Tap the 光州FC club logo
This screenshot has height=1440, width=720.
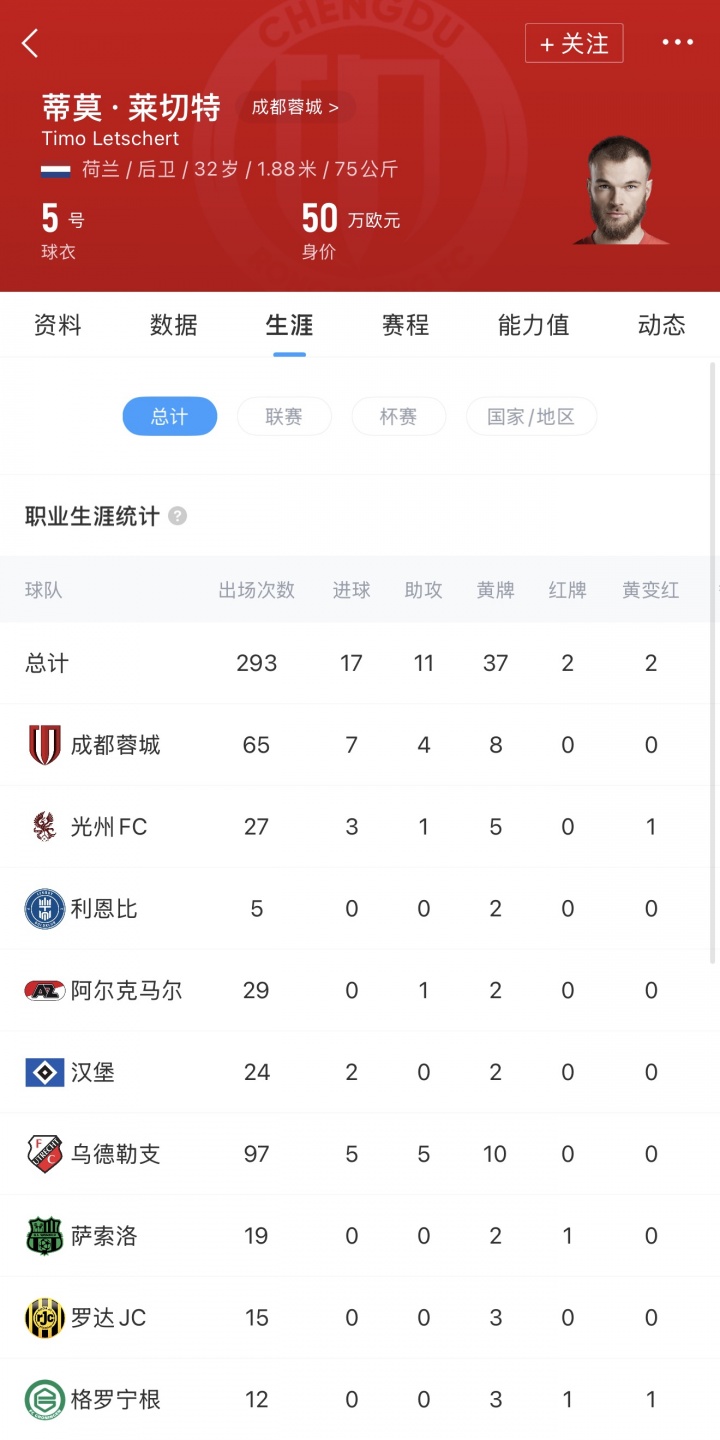pyautogui.click(x=45, y=827)
